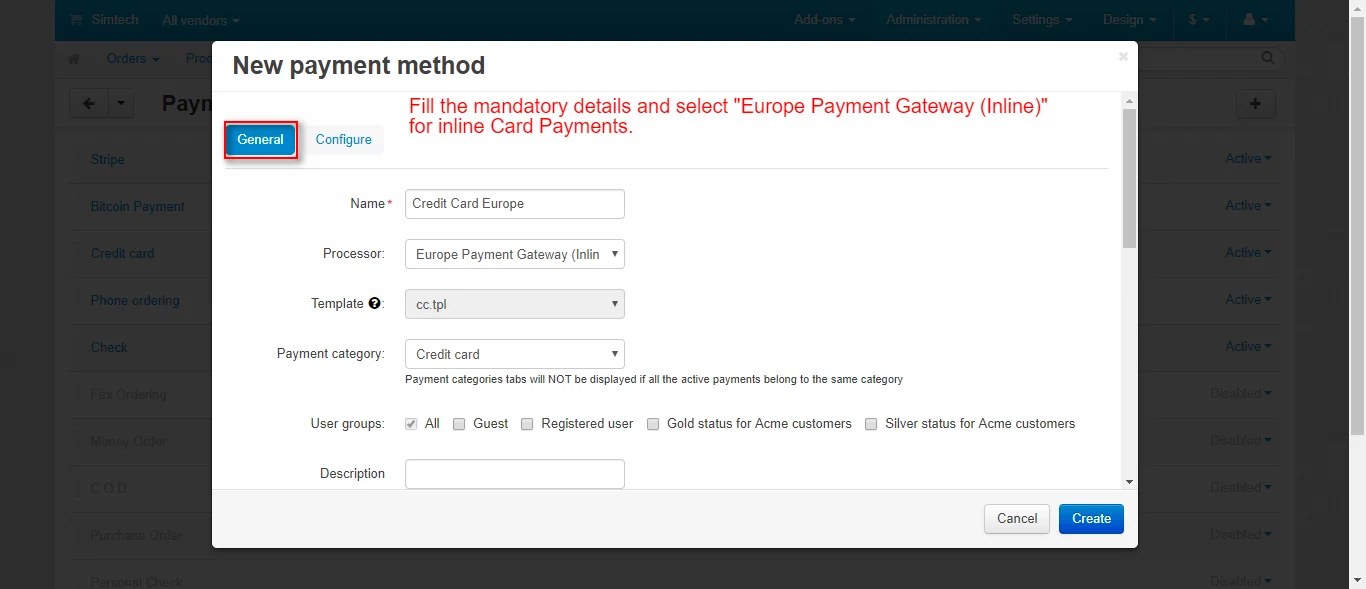
Task: Open the All vendors dropdown
Action: coord(200,20)
